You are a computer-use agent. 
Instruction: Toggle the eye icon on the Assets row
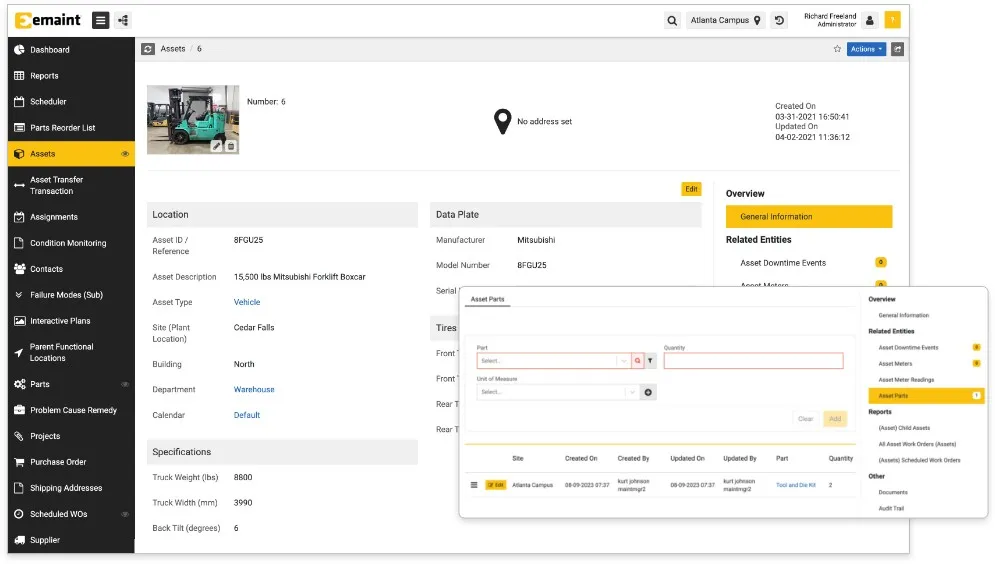point(125,154)
